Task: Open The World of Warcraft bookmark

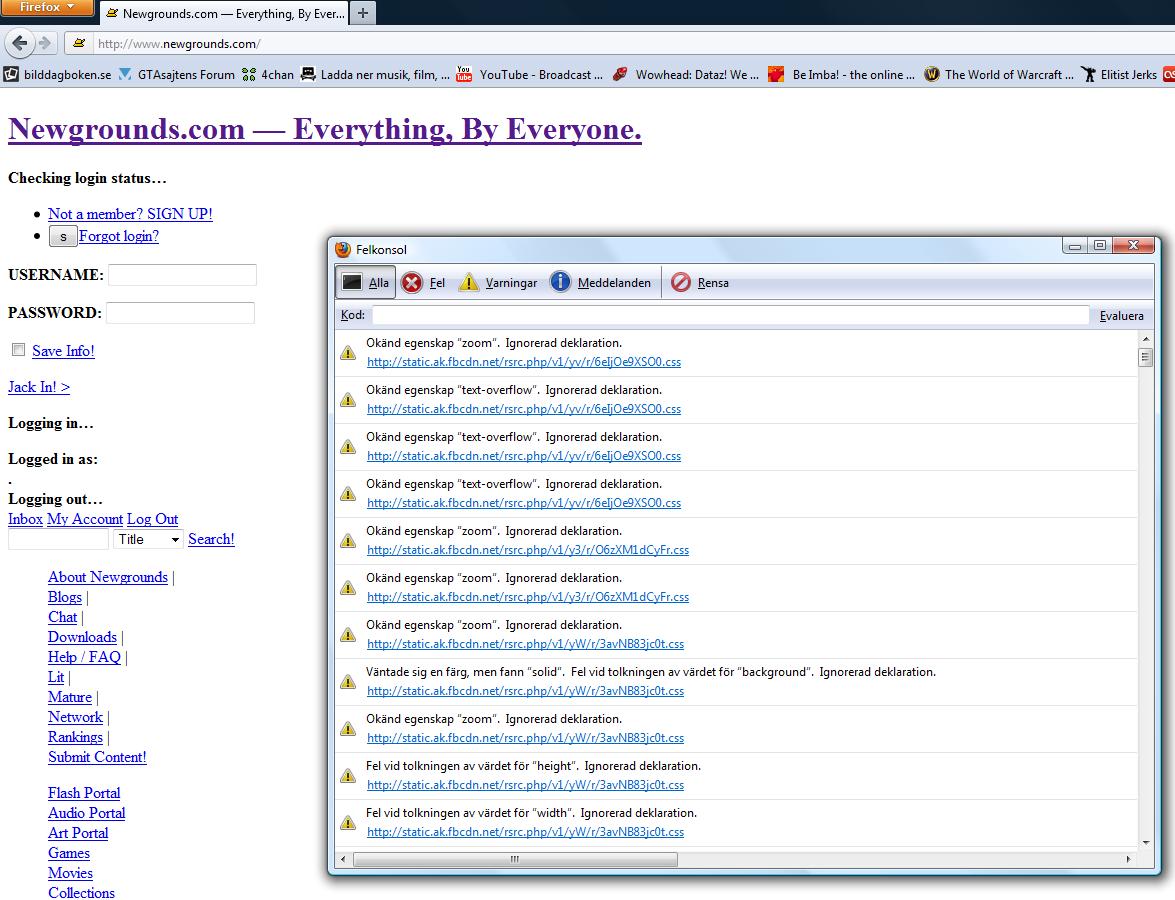Action: pos(999,74)
